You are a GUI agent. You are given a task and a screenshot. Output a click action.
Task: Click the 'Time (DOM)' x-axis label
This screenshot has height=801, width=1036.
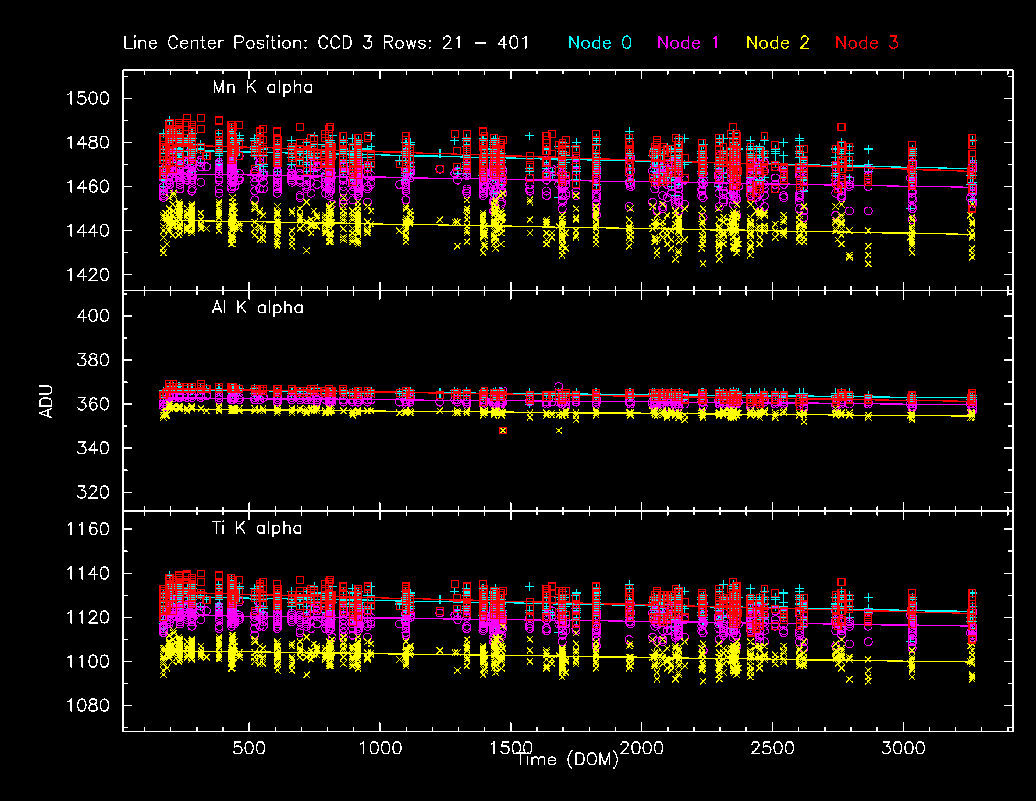(x=568, y=761)
